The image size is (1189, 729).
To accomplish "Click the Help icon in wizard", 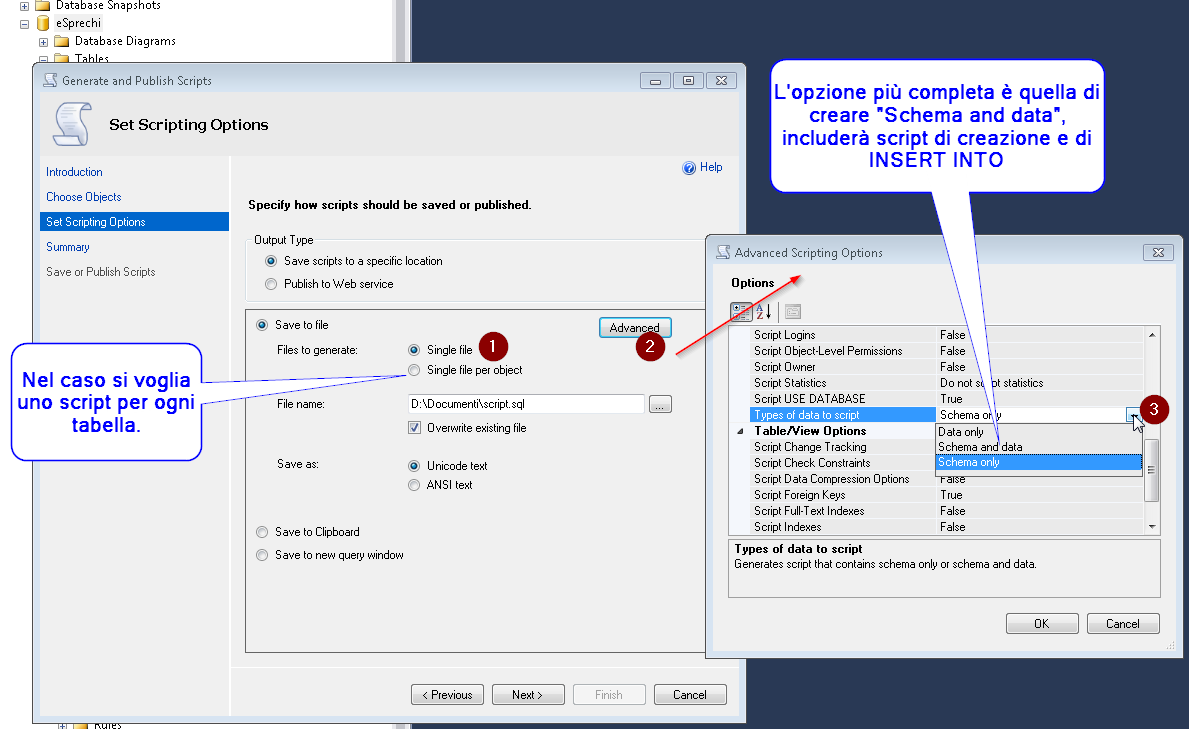I will (x=689, y=168).
